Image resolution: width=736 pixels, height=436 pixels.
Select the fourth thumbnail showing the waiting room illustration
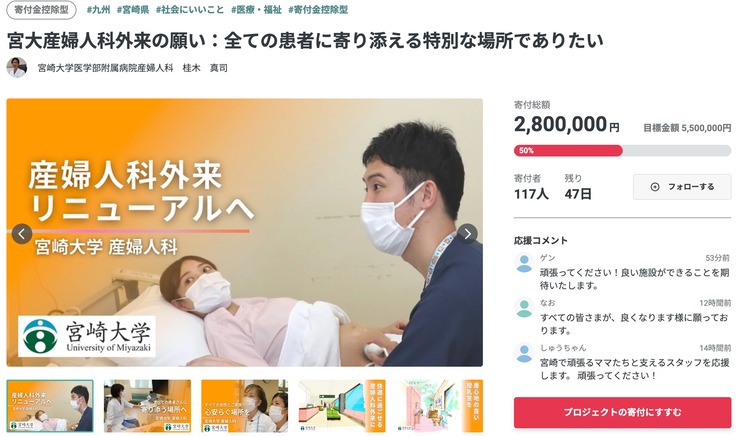coord(342,406)
